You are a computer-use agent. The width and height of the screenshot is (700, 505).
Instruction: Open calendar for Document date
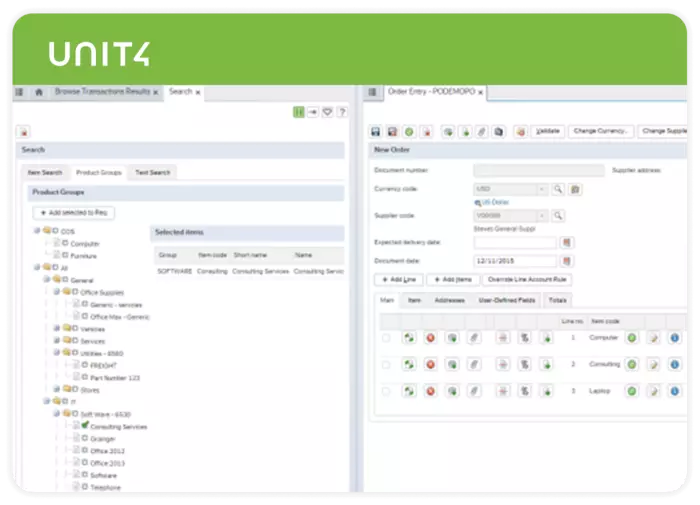567,261
